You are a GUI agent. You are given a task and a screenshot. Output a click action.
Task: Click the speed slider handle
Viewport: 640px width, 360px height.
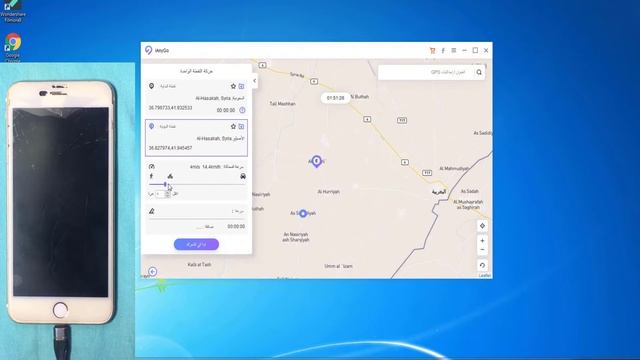tap(165, 184)
